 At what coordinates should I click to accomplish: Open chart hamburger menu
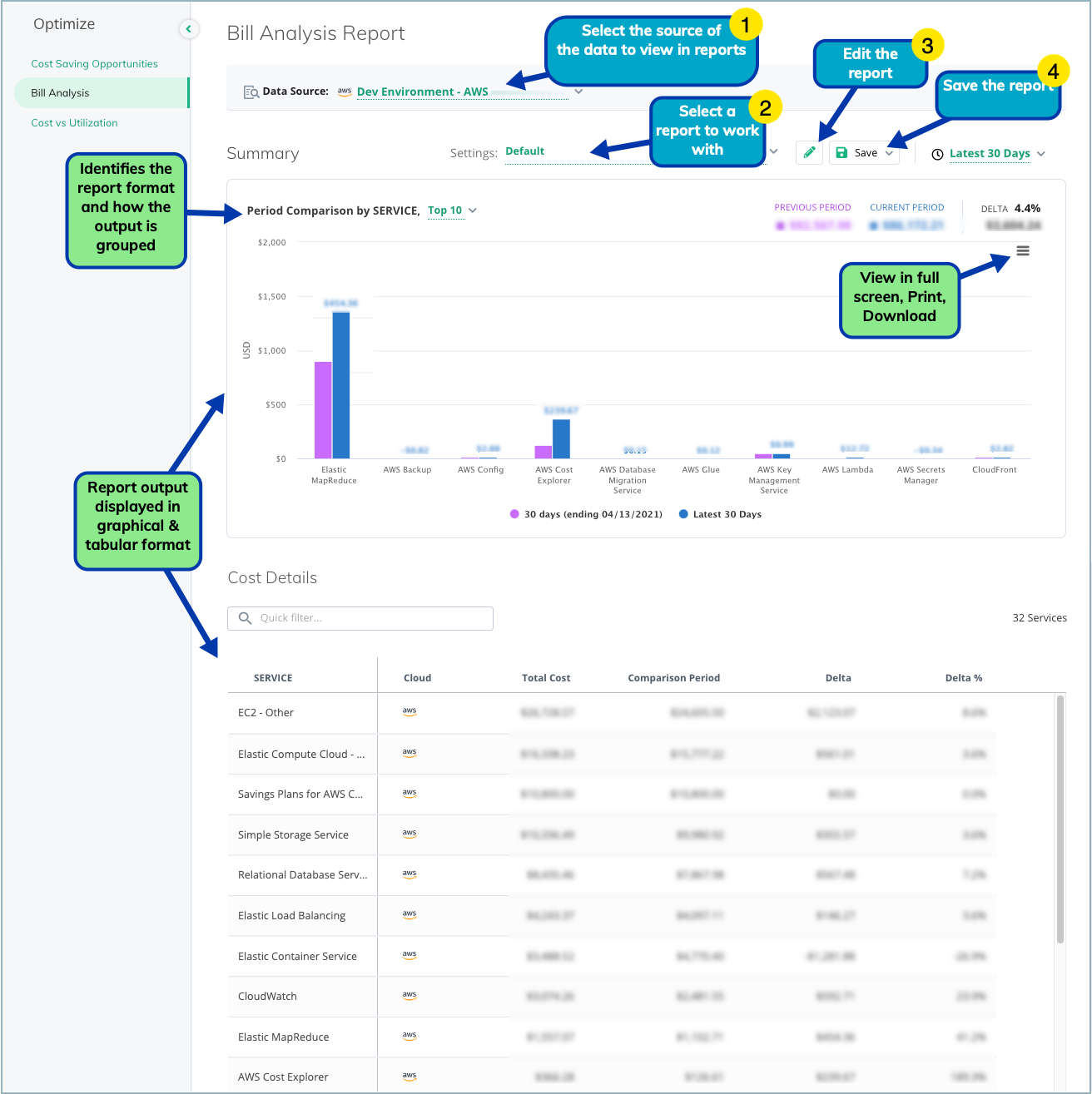pos(1023,250)
